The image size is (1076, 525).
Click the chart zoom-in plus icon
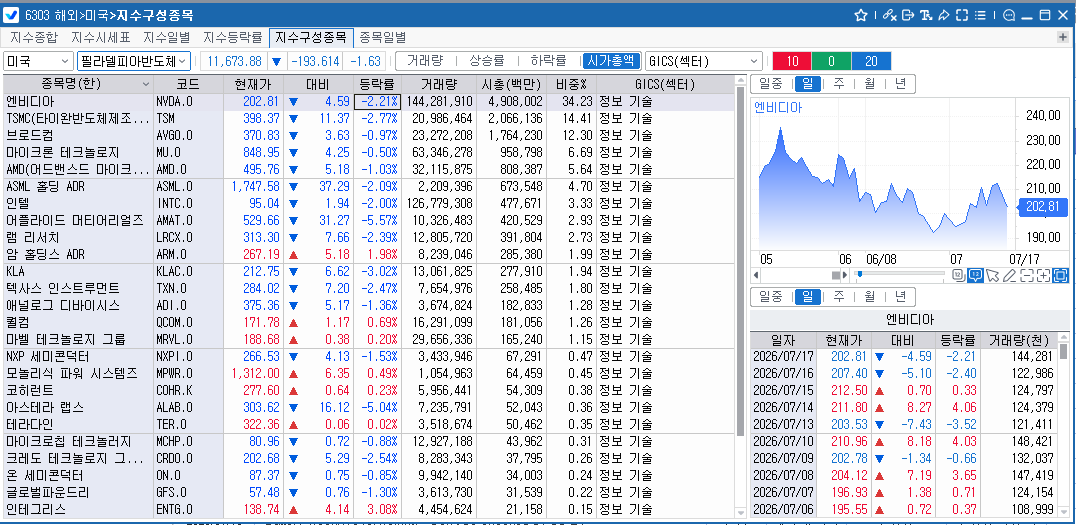1044,275
